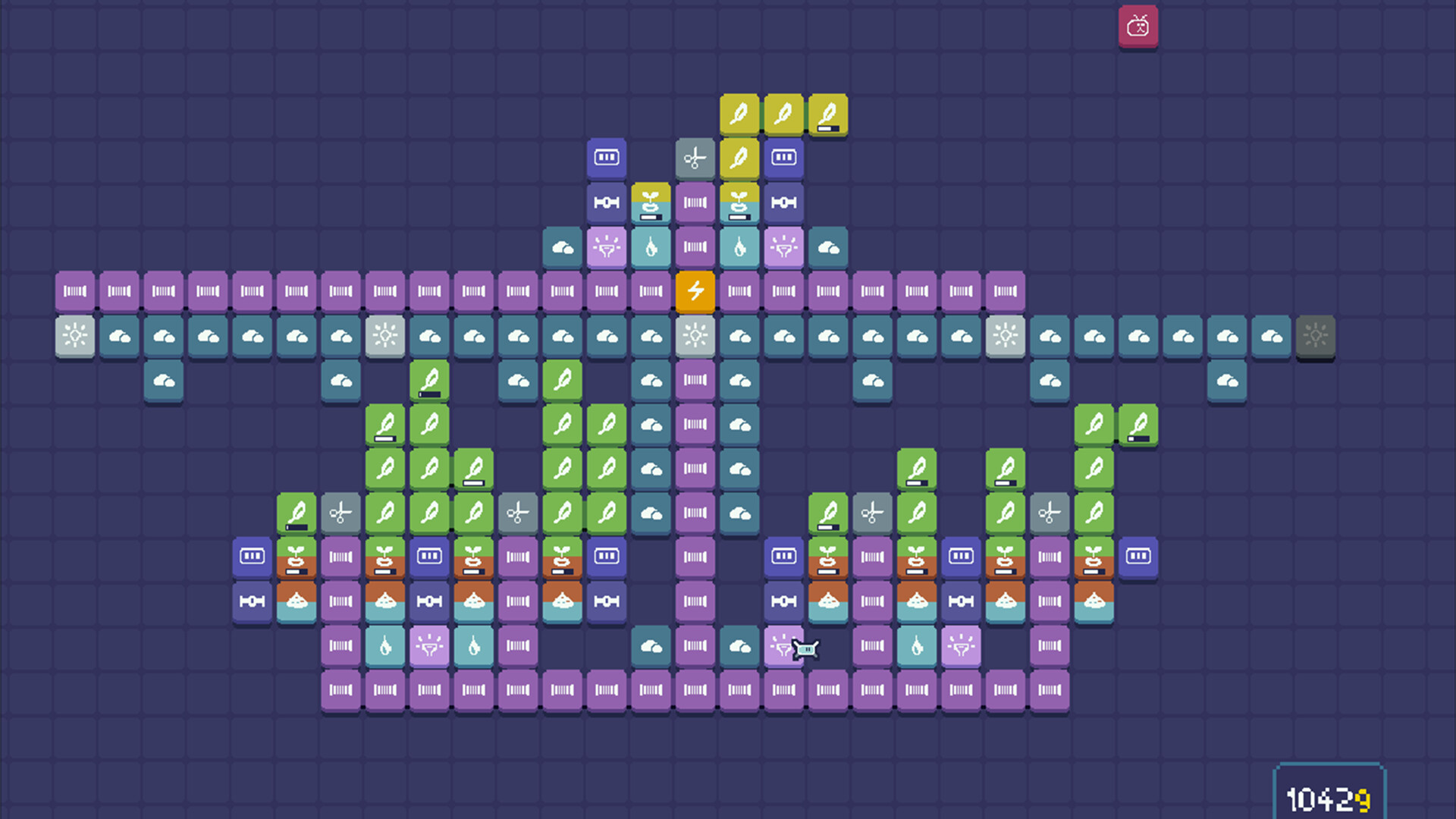Select the yellow feather tile with the progress bar
This screenshot has width=1456, height=819.
[827, 115]
